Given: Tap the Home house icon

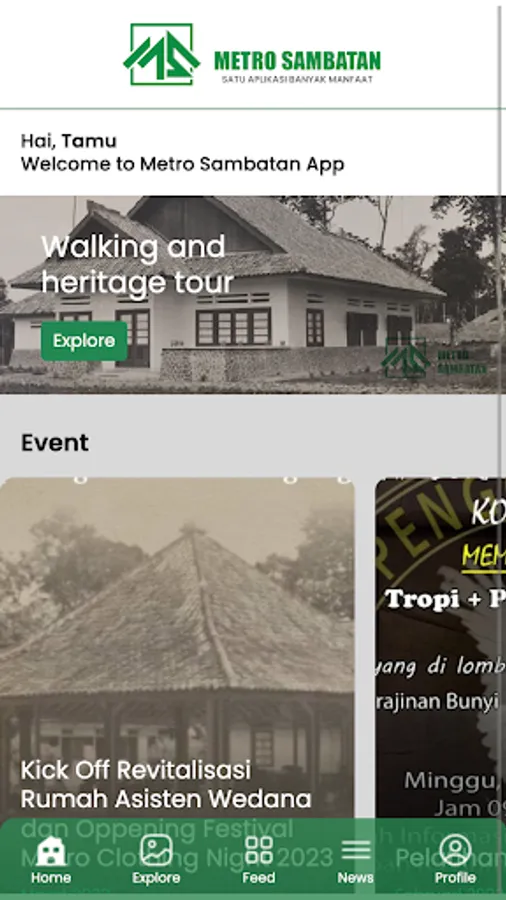Looking at the screenshot, I should coord(50,851).
